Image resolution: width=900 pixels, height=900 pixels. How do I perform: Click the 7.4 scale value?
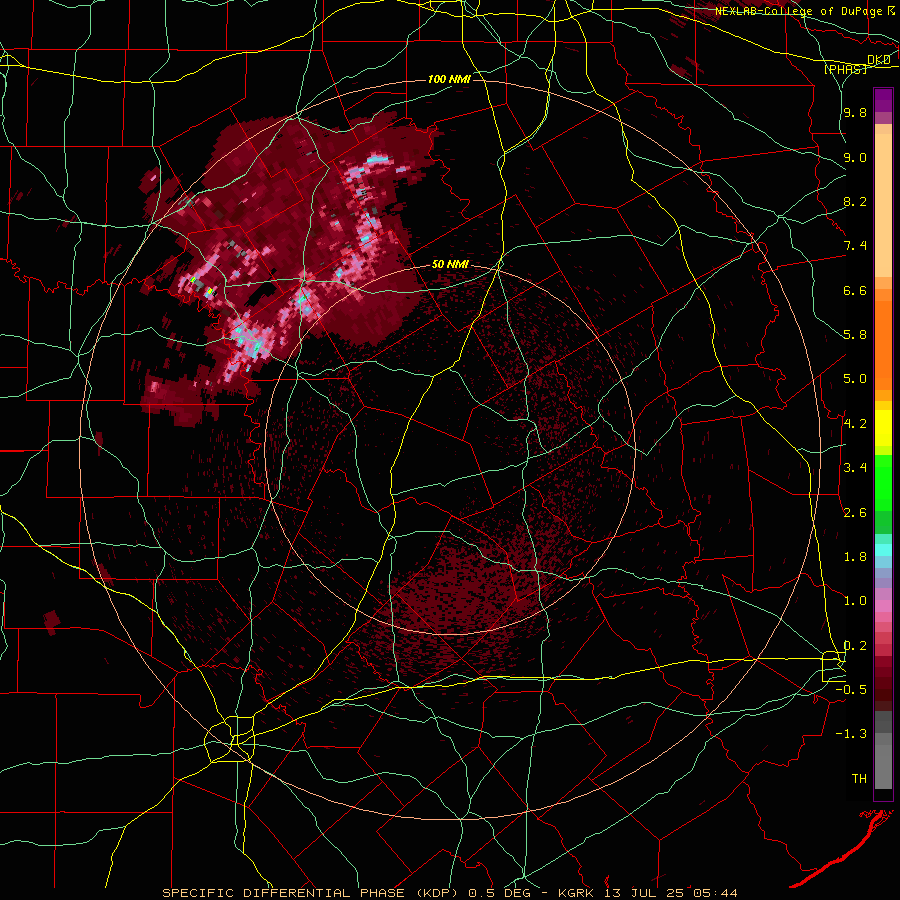(855, 246)
